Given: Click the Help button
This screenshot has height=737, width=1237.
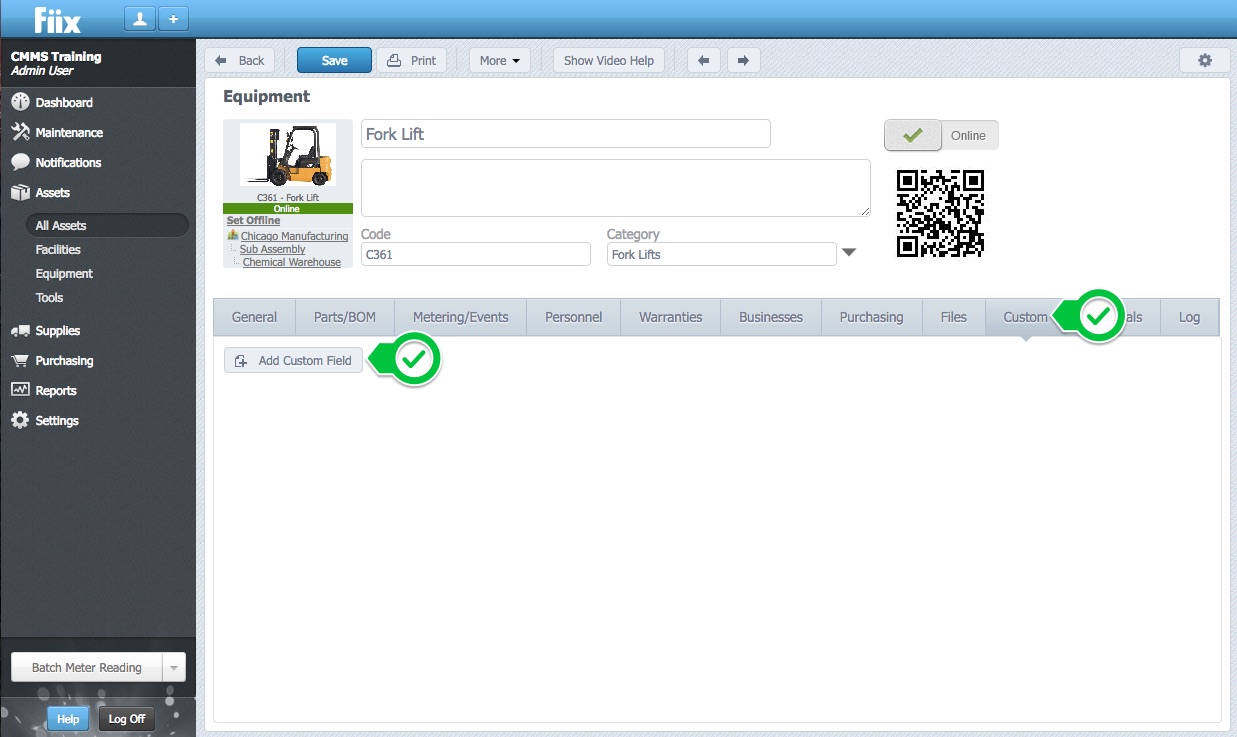Looking at the screenshot, I should pyautogui.click(x=68, y=719).
